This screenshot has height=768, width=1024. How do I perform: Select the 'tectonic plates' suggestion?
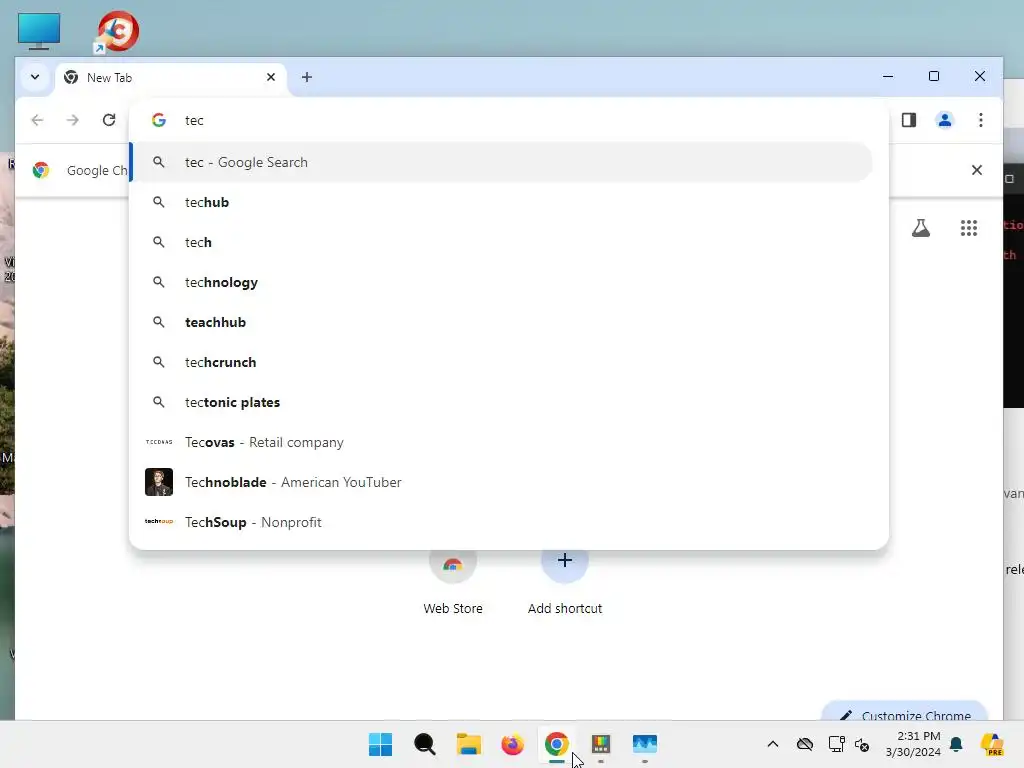[x=502, y=402]
